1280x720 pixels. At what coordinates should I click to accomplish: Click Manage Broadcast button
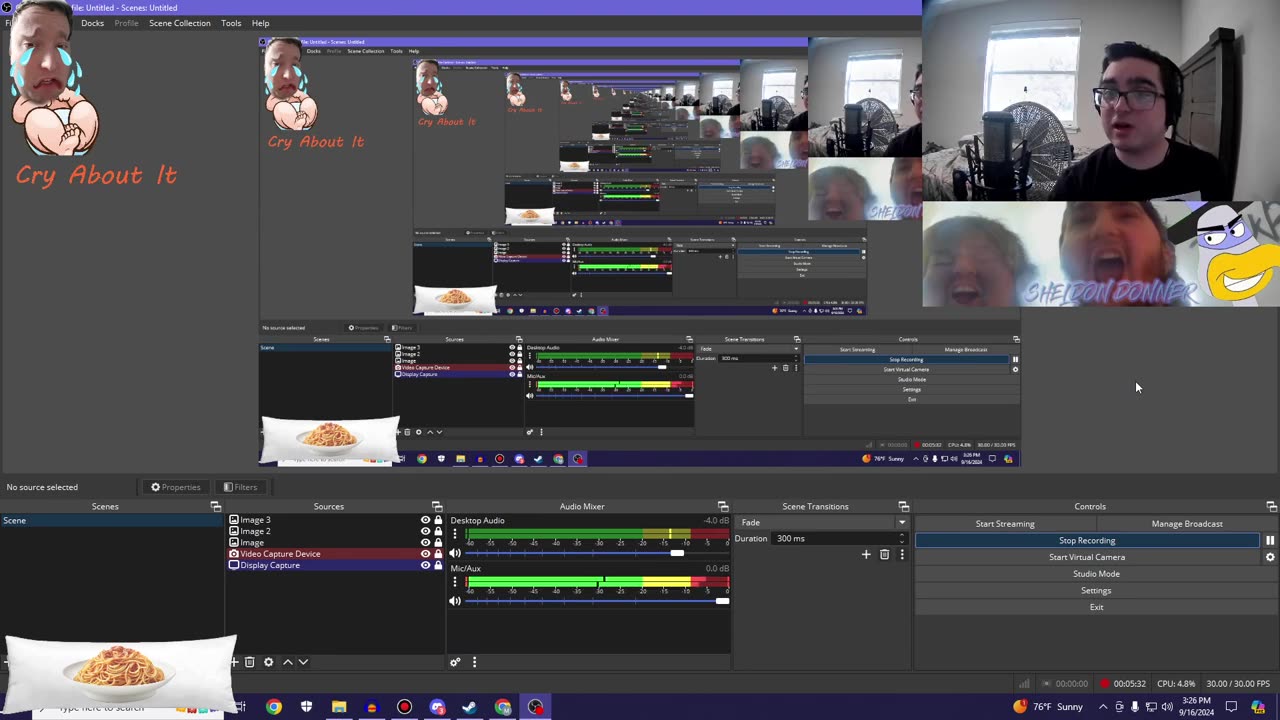tap(1187, 523)
